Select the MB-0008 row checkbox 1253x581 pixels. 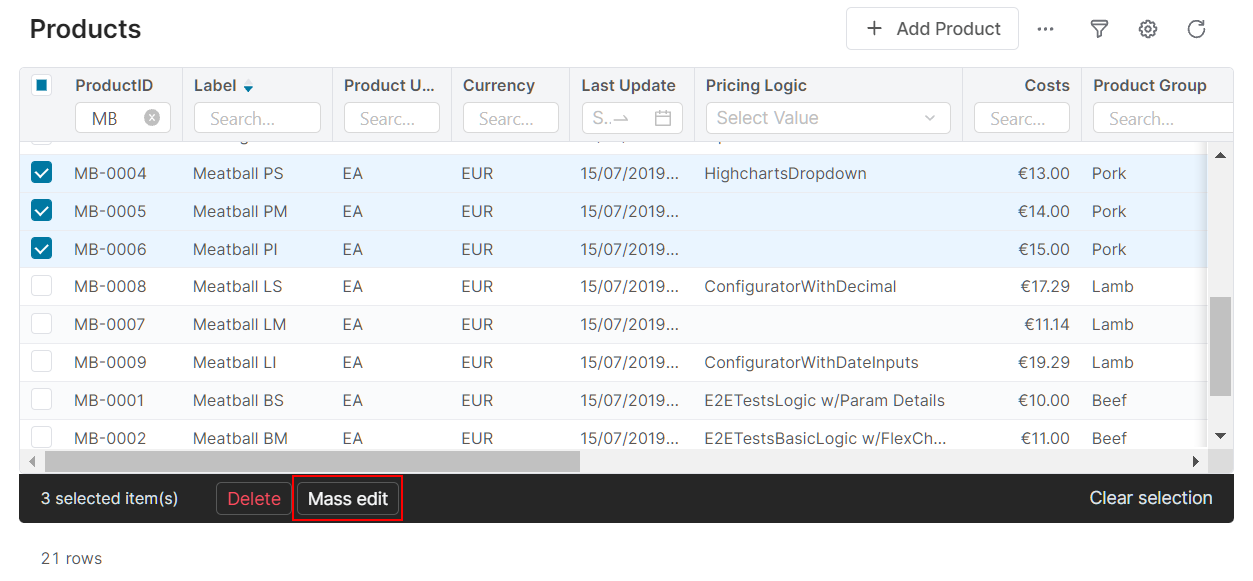point(41,286)
